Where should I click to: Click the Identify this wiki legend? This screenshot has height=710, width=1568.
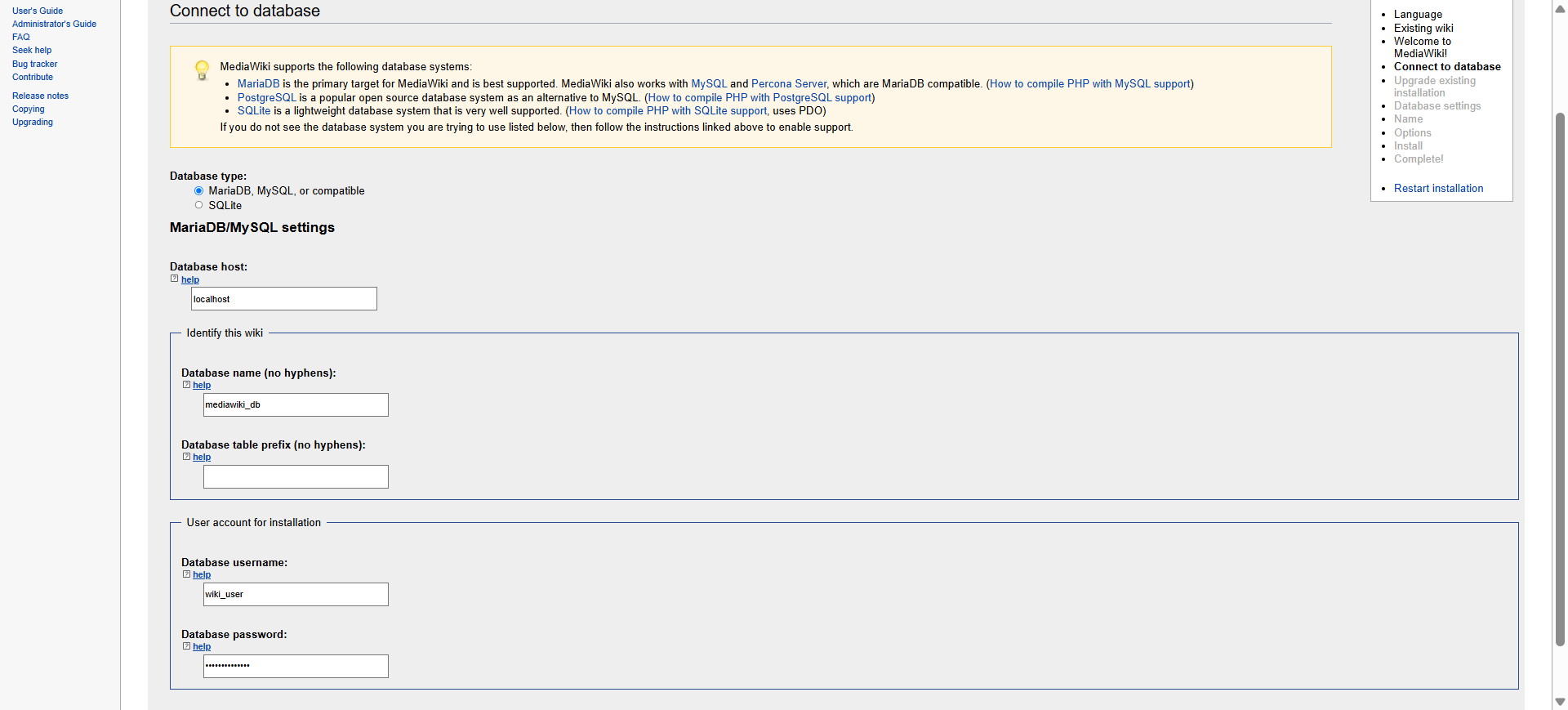pos(225,333)
